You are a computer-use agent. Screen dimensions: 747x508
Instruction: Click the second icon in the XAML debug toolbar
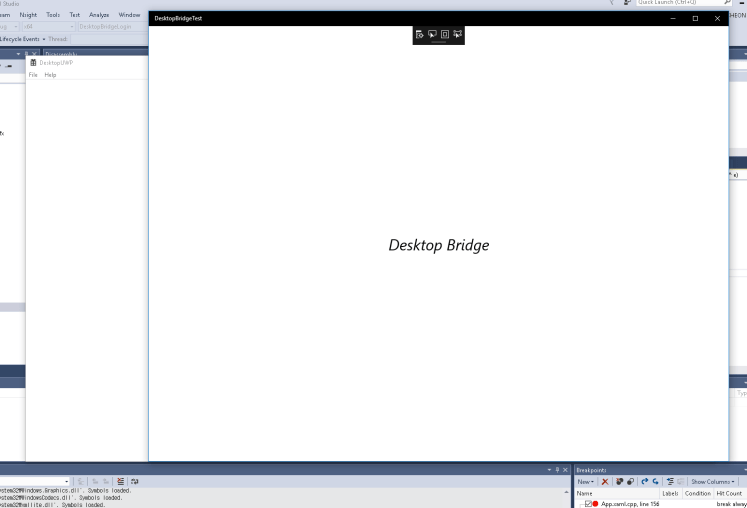(432, 34)
